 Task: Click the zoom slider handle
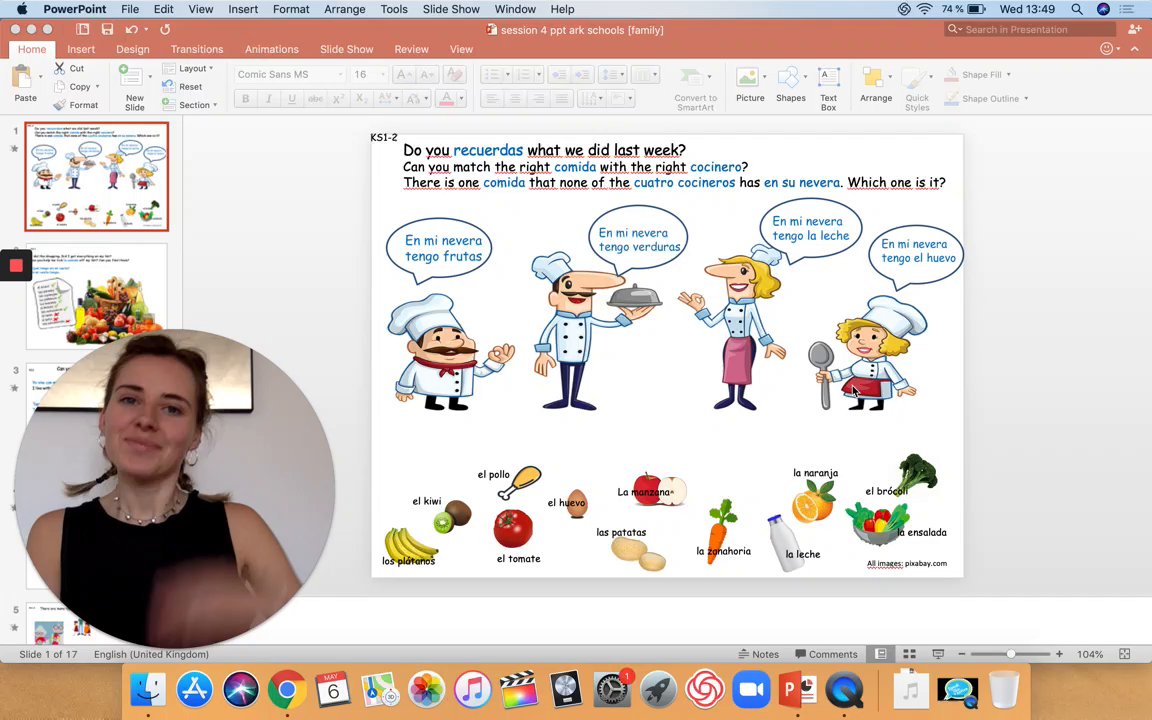[1011, 654]
